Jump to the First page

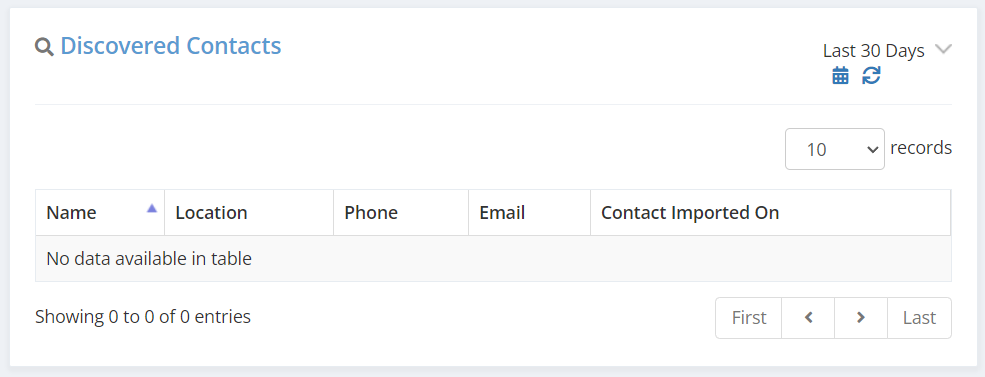coord(749,318)
